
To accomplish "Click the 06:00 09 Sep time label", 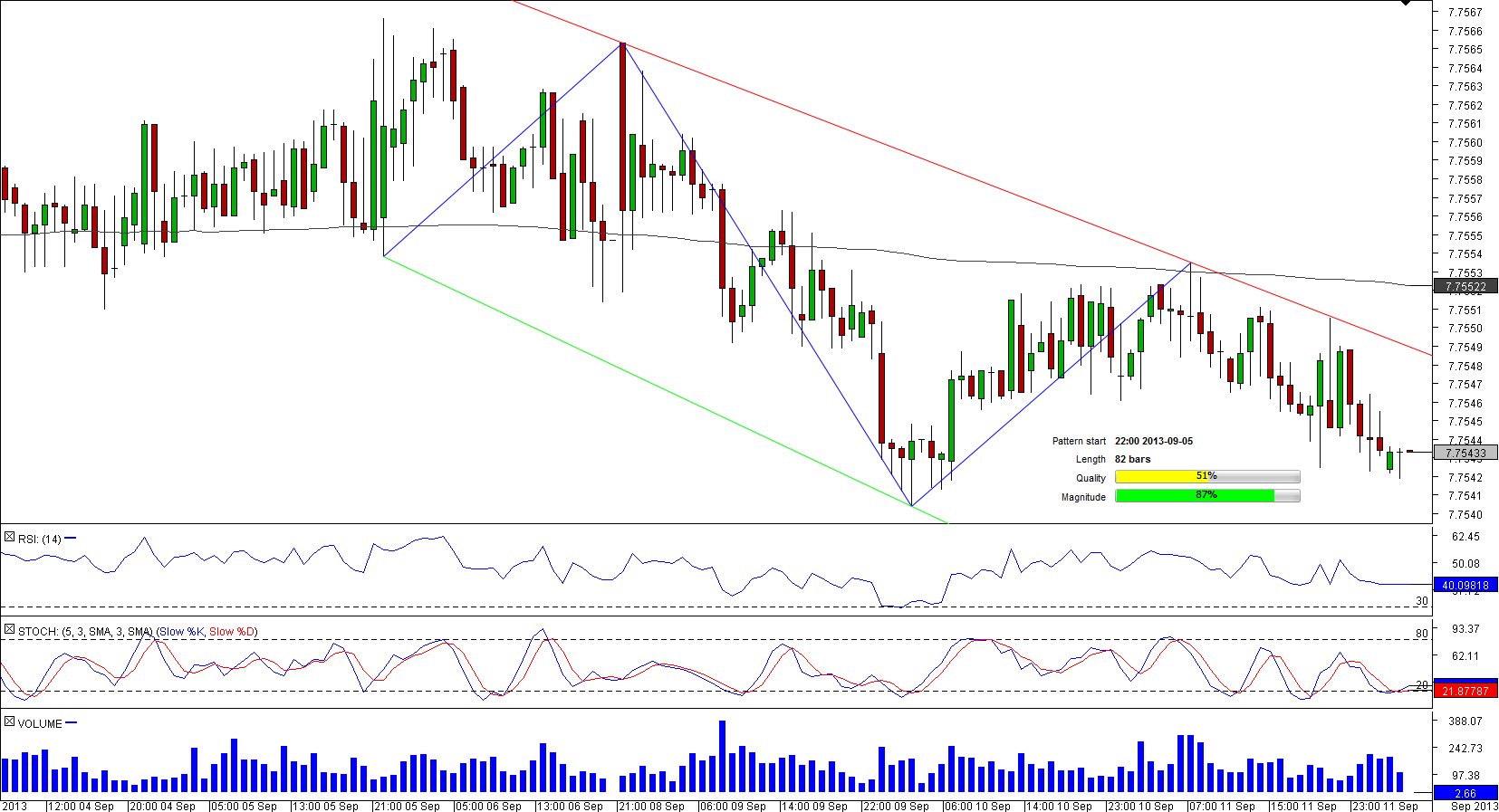I will click(733, 807).
